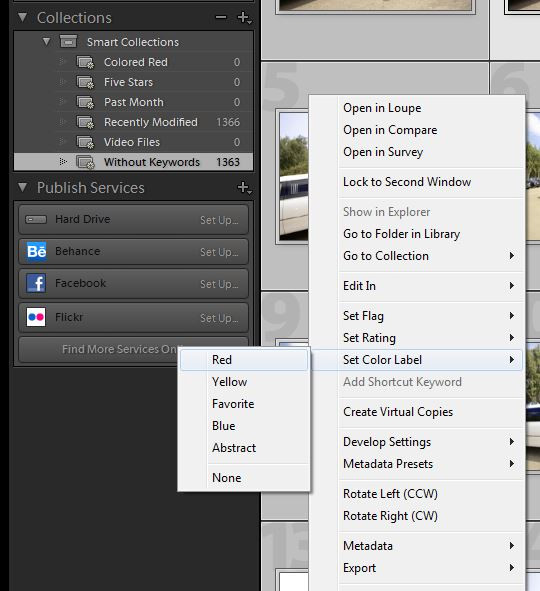540x591 pixels.
Task: Collapse the Publish Services panel
Action: [23, 187]
